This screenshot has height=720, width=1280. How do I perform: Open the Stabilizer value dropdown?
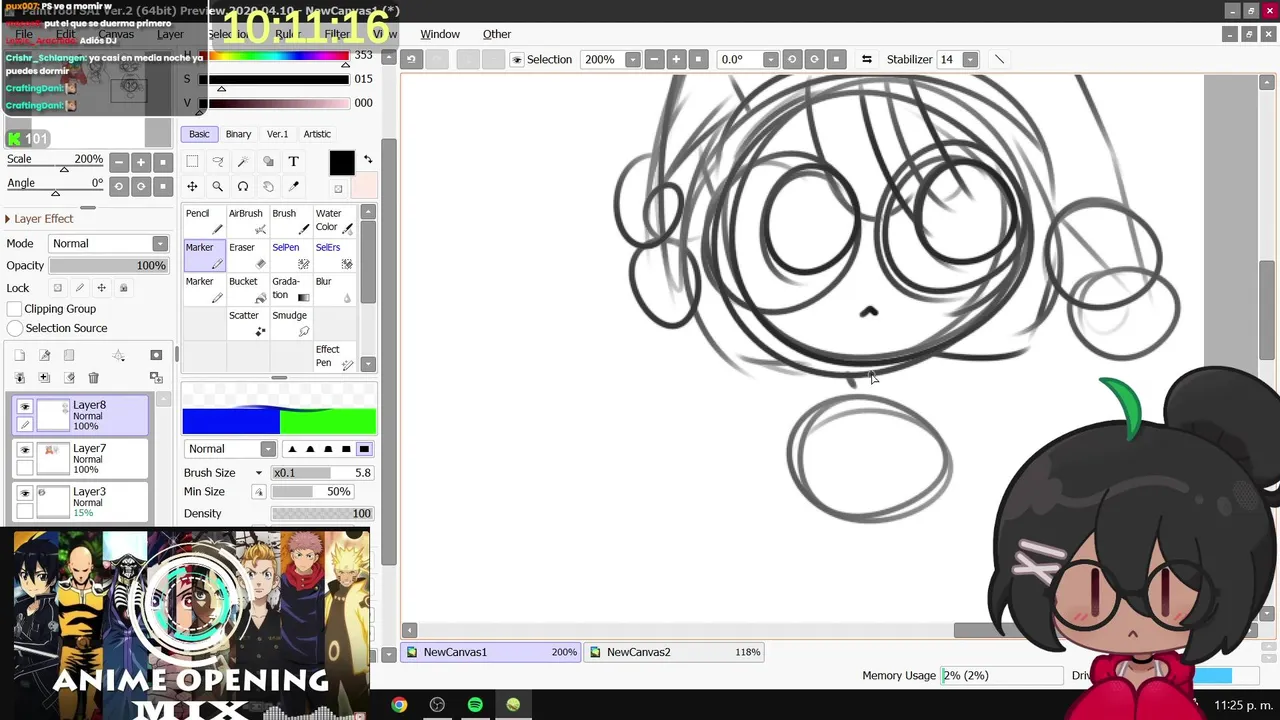pos(970,60)
